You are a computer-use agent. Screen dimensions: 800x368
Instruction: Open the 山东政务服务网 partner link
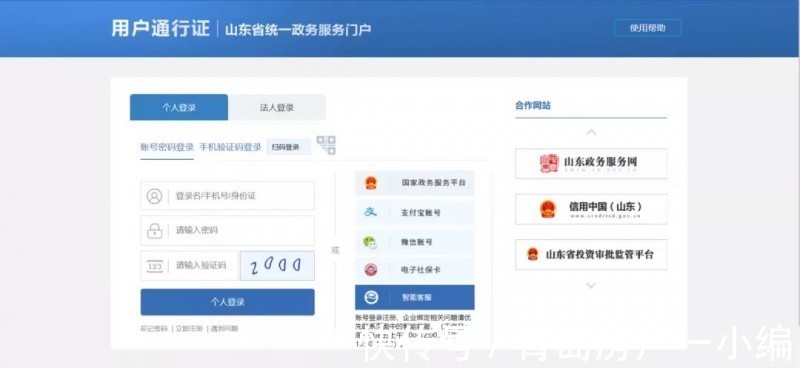pyautogui.click(x=591, y=163)
